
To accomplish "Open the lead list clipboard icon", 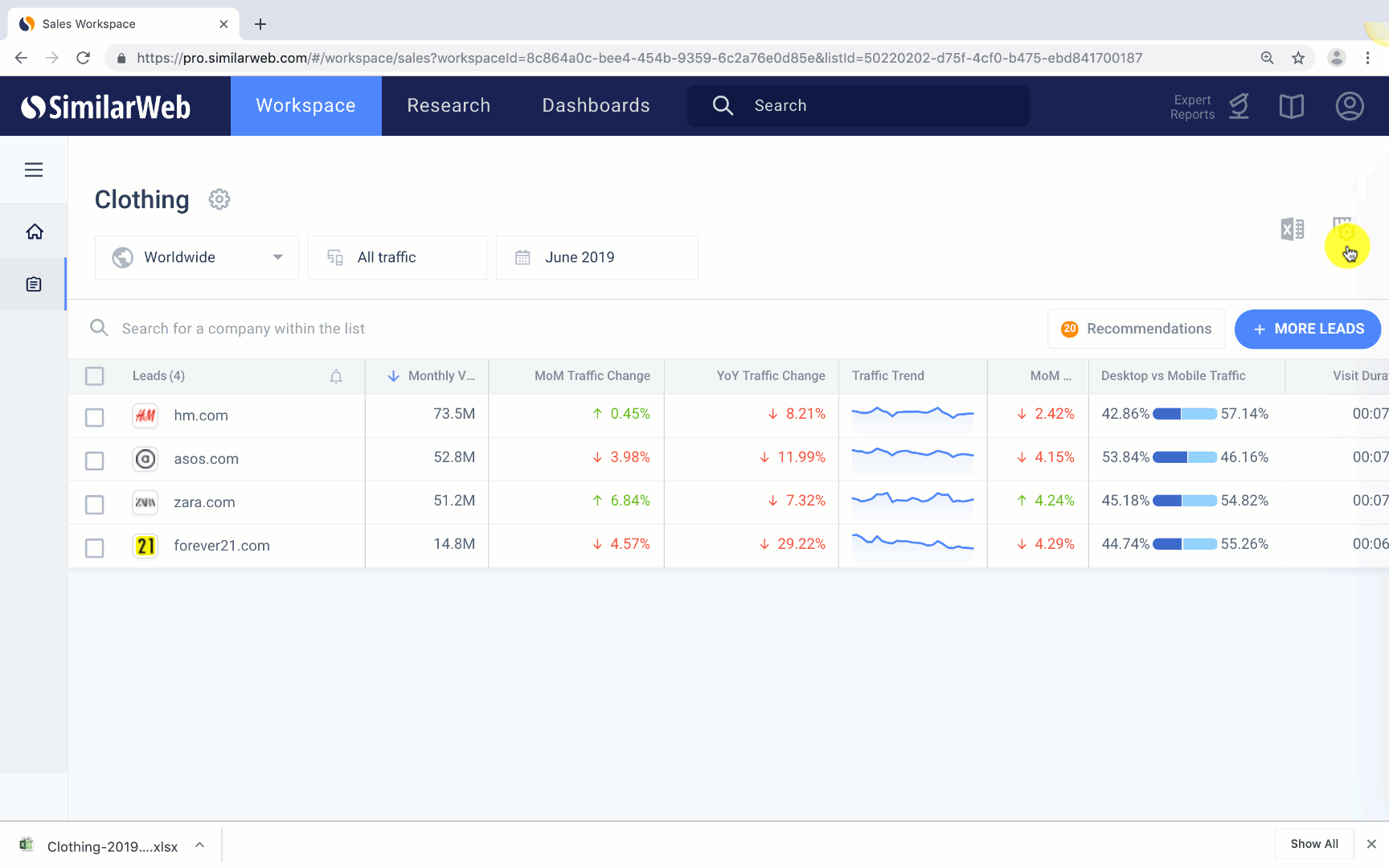I will click(34, 284).
